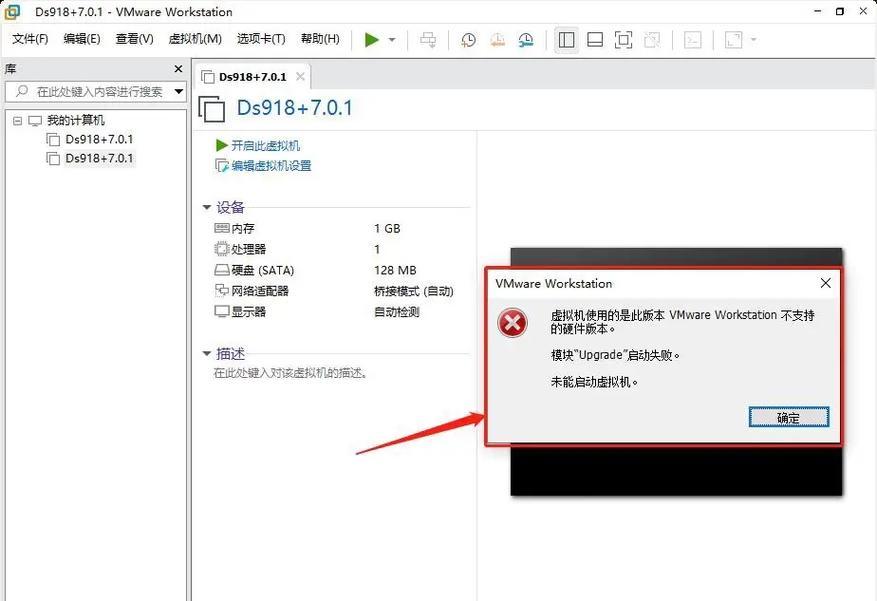877x601 pixels.
Task: Open the 帮助(H) menu
Action: click(320, 39)
